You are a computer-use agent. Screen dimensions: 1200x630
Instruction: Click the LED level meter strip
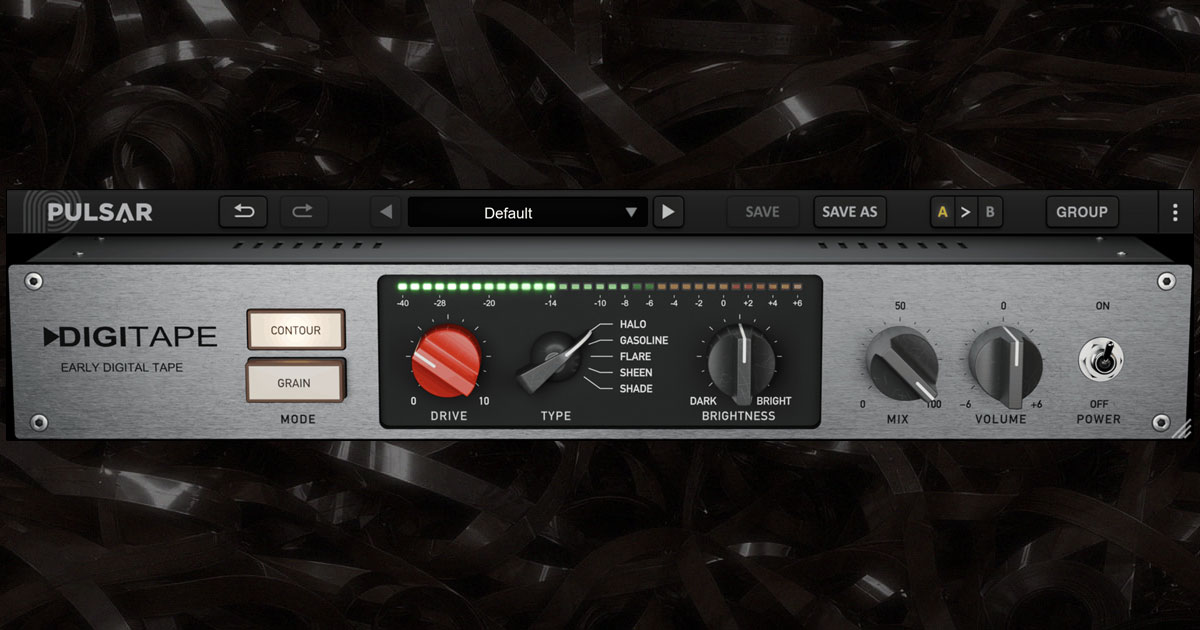tap(599, 286)
